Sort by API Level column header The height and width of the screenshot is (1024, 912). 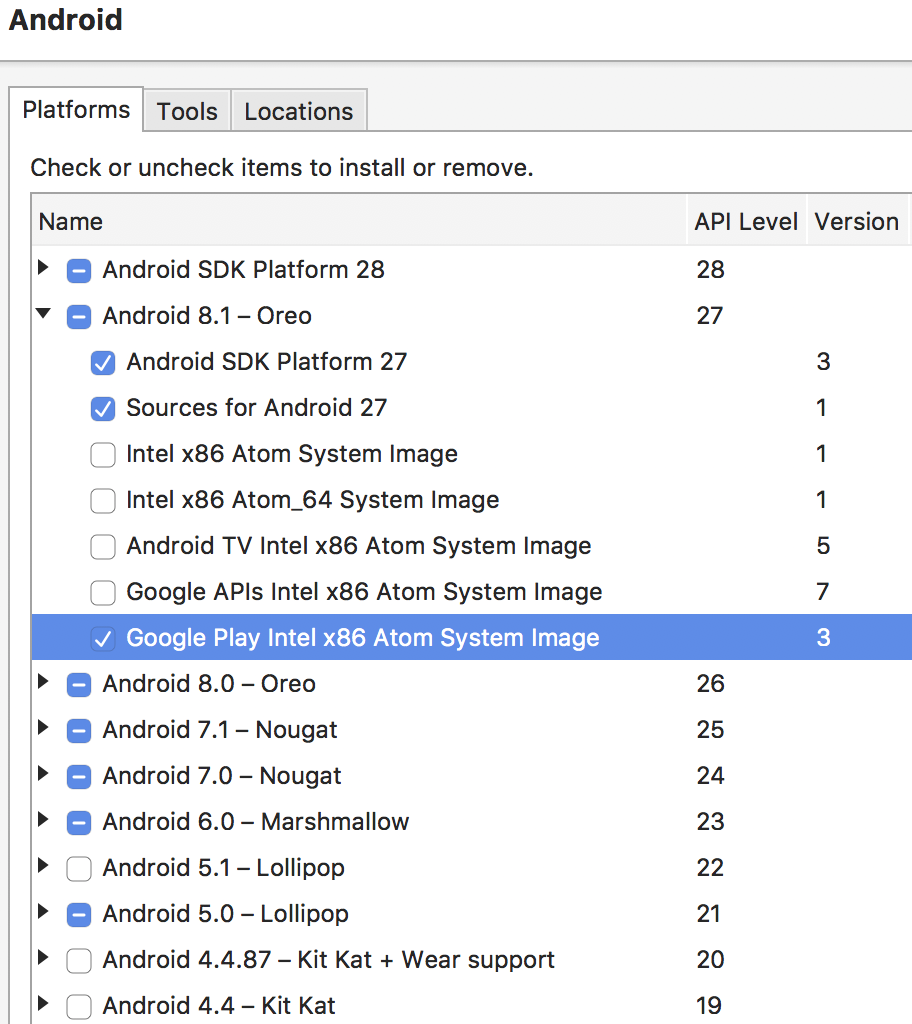coord(746,221)
